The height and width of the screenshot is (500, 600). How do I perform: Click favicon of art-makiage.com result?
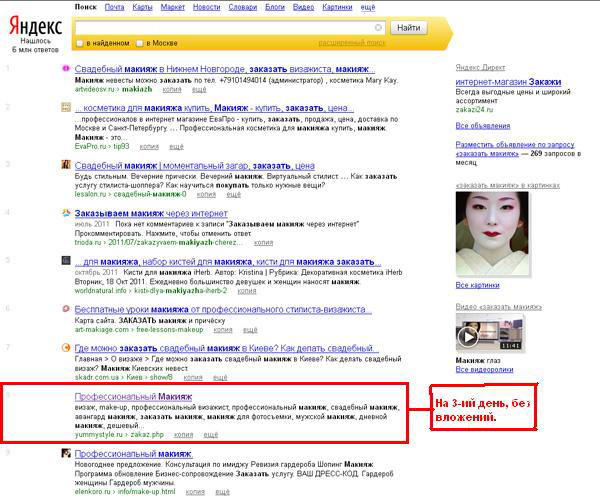coord(66,309)
